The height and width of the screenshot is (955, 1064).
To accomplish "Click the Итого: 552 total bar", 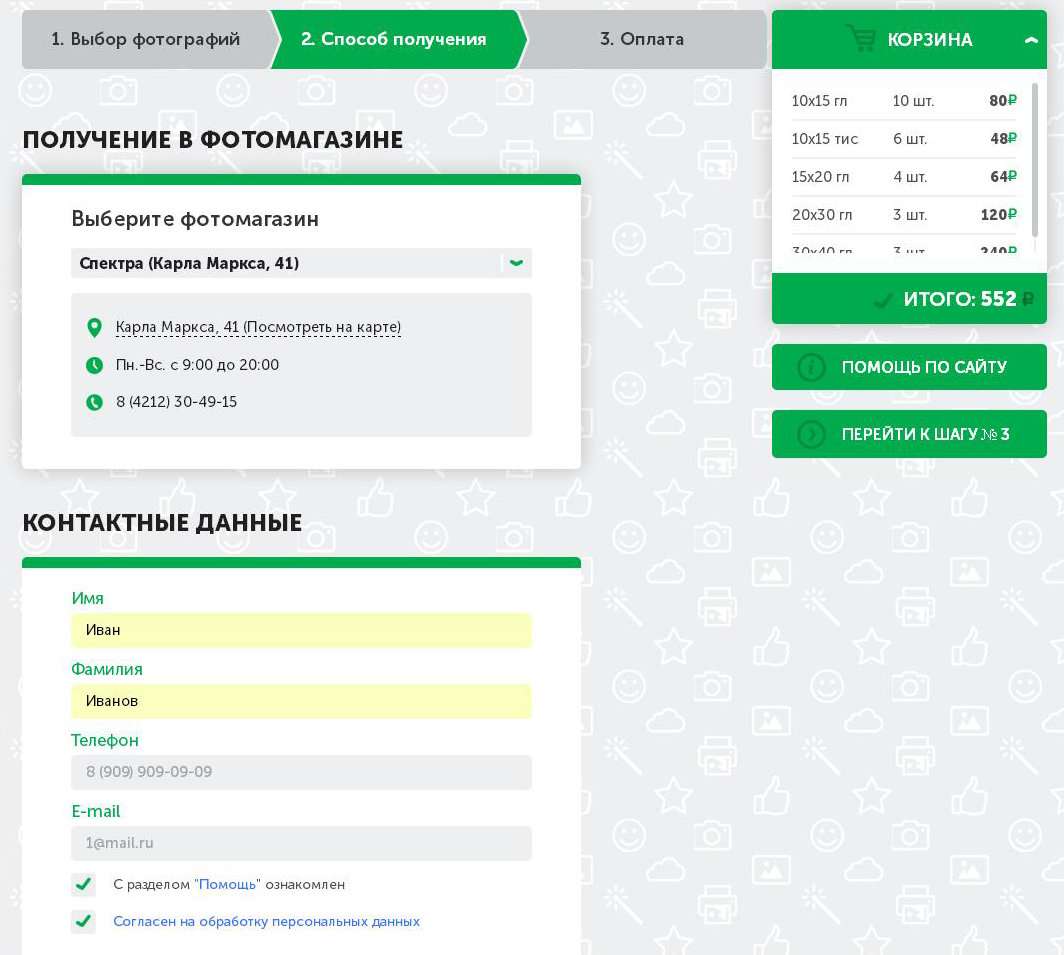I will (x=909, y=299).
